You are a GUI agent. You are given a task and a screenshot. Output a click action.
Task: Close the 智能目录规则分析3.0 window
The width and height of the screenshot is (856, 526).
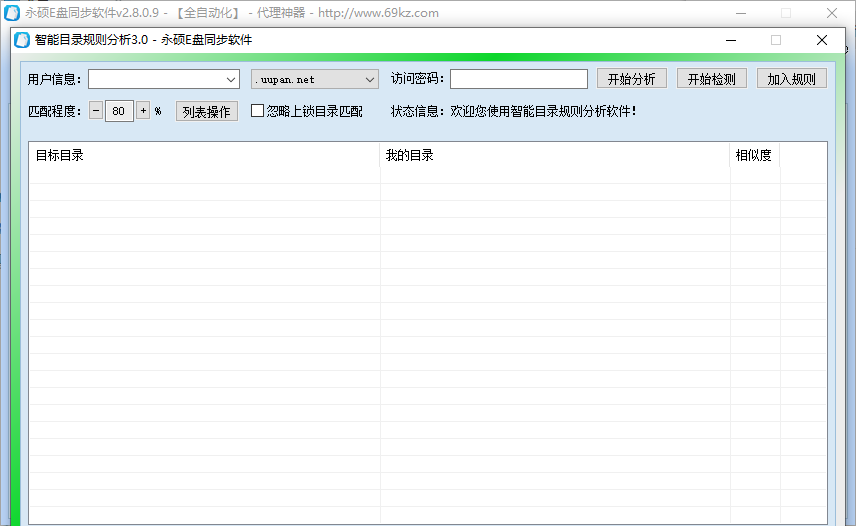[821, 40]
